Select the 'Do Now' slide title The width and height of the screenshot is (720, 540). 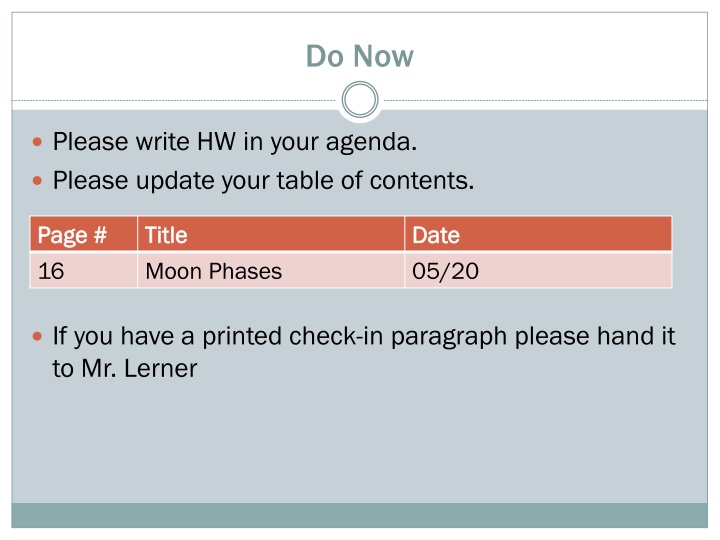pos(360,56)
